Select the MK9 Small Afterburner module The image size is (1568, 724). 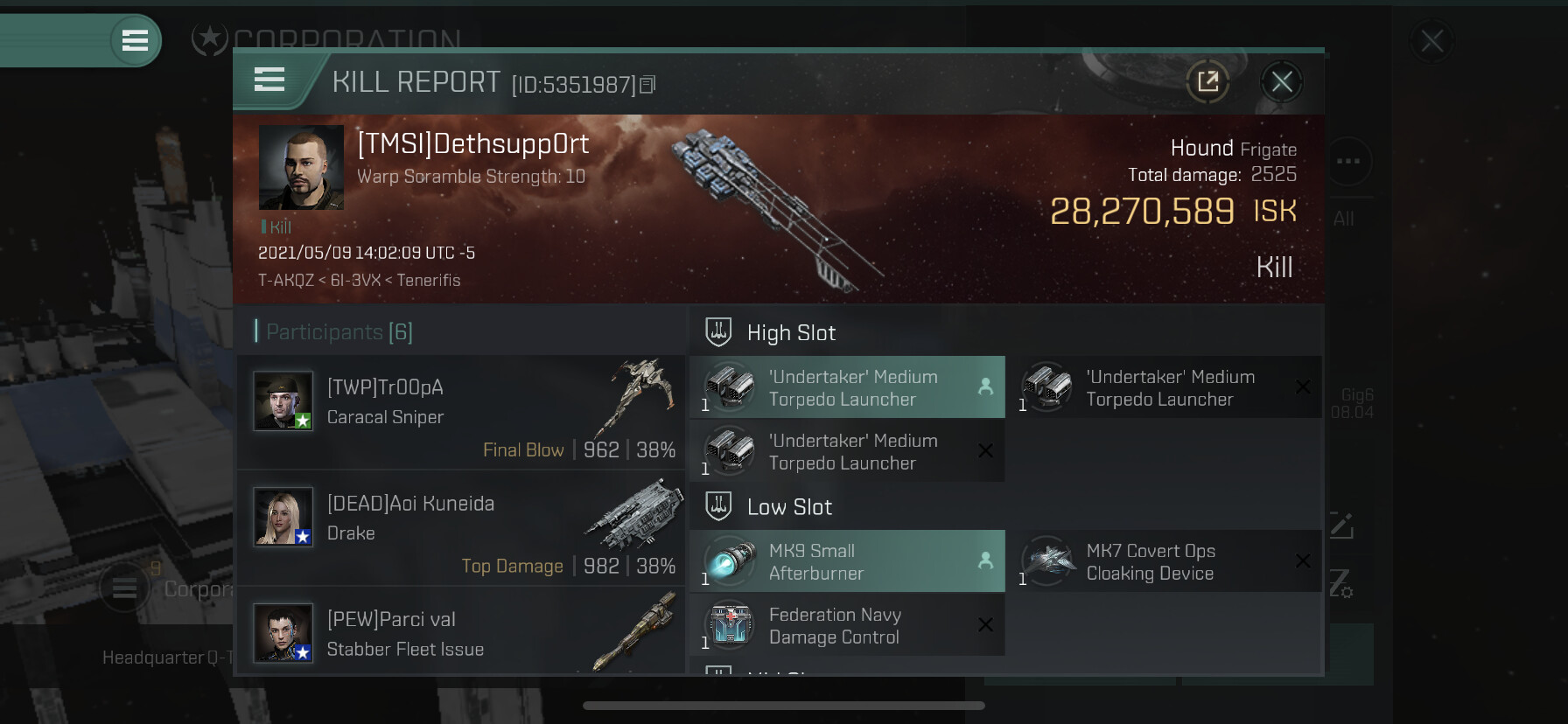coord(847,561)
